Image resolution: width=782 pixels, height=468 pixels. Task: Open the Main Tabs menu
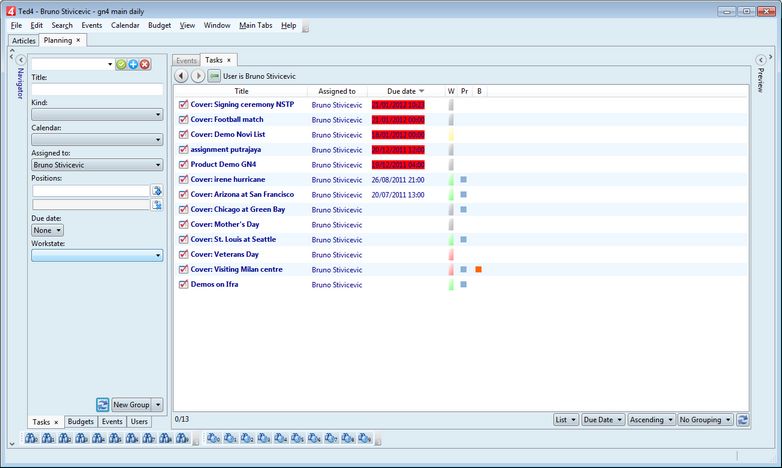(256, 25)
